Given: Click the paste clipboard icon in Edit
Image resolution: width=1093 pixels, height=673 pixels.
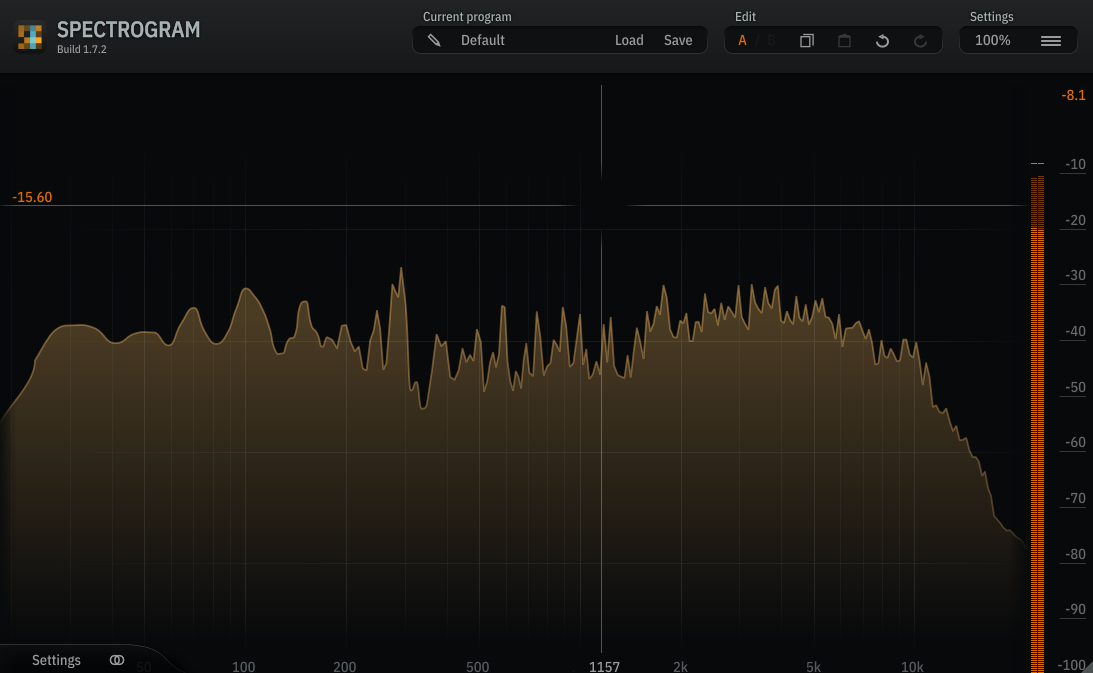Looking at the screenshot, I should click(844, 41).
